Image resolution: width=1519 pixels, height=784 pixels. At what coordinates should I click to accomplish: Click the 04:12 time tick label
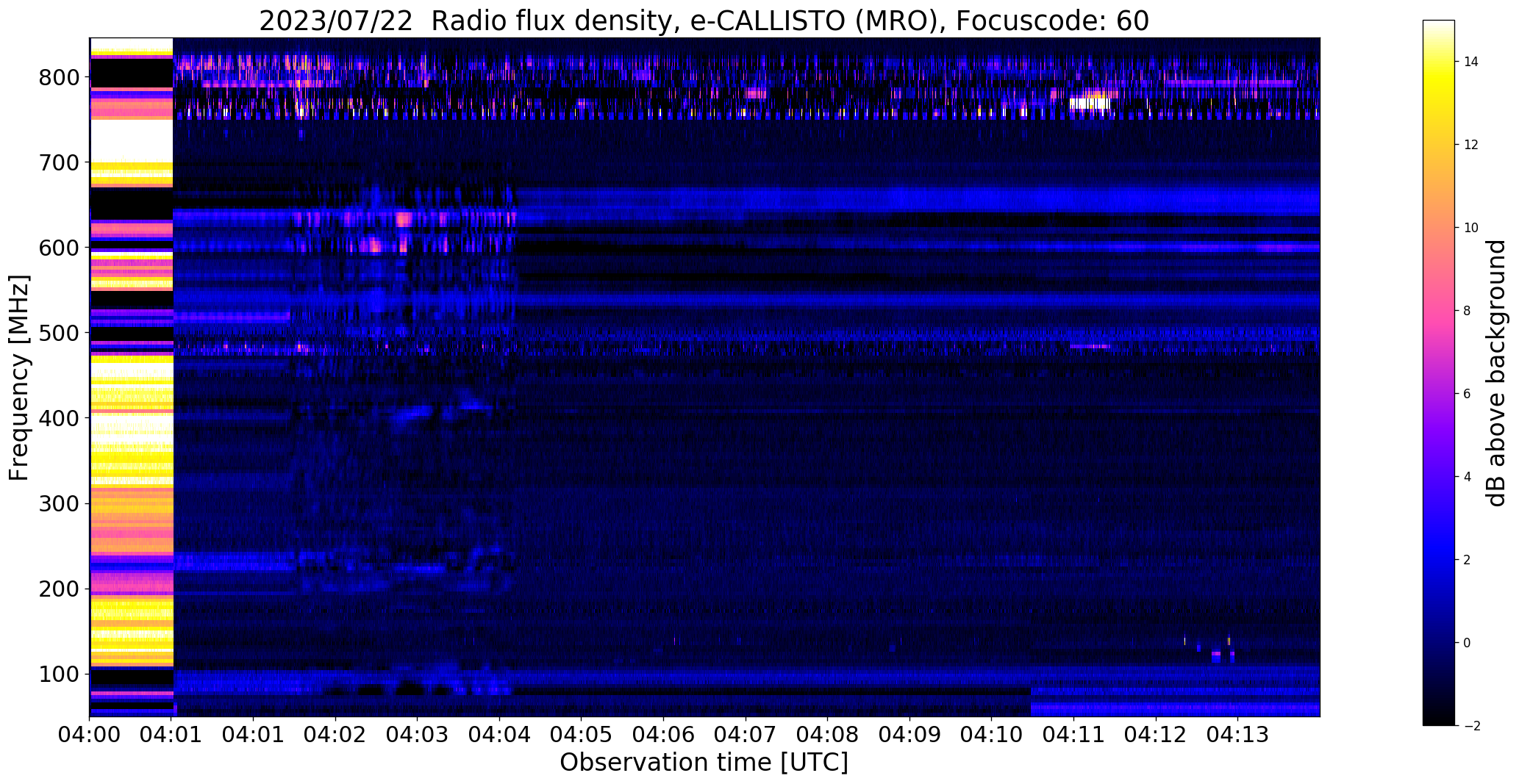[x=1155, y=734]
